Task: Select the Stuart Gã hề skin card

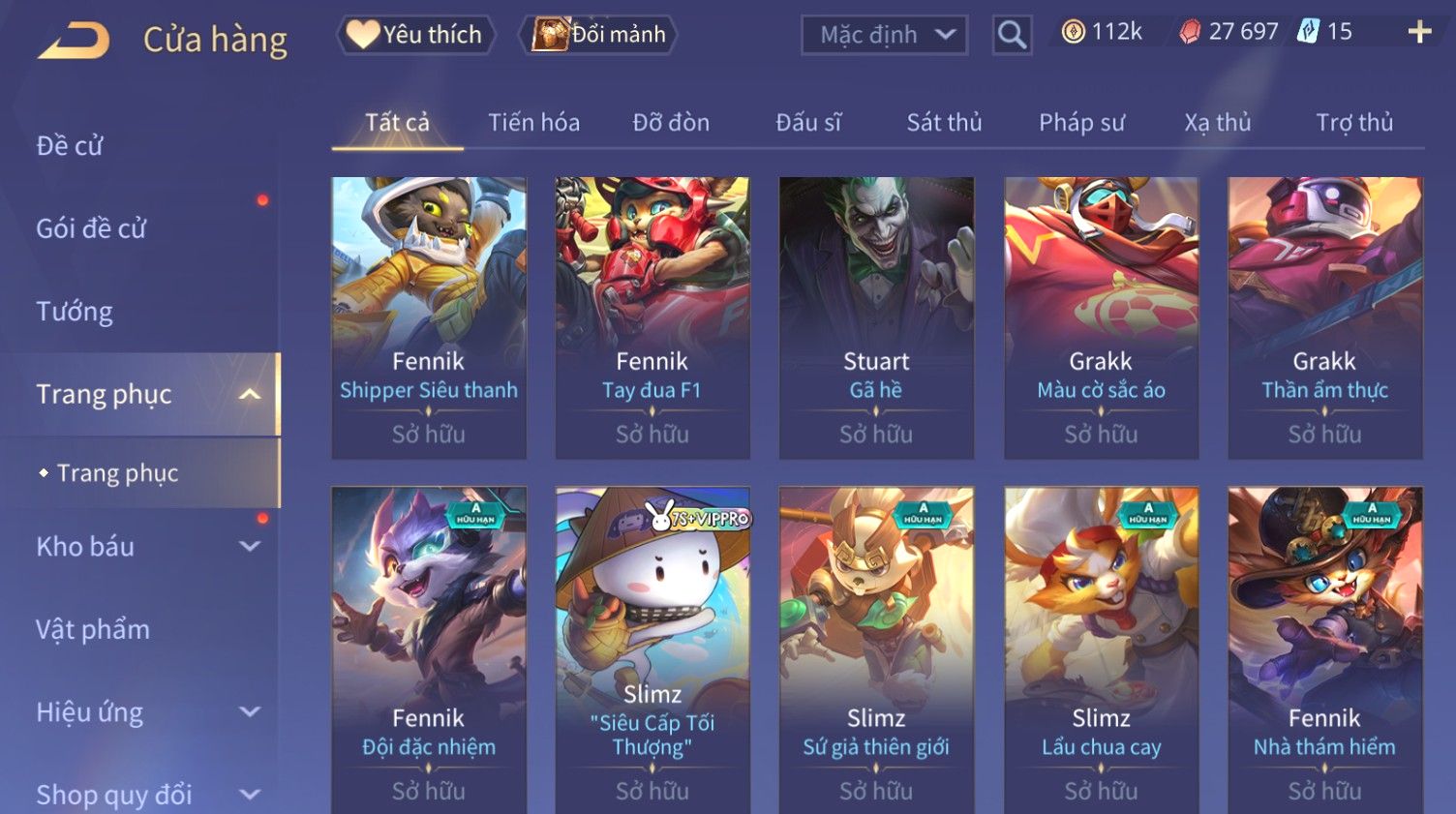Action: pyautogui.click(x=876, y=317)
